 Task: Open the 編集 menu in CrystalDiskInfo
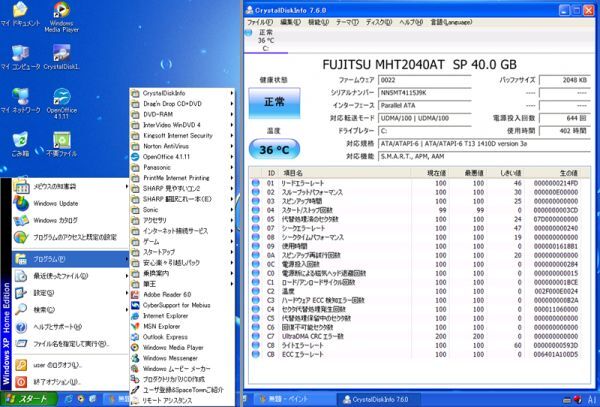point(290,22)
